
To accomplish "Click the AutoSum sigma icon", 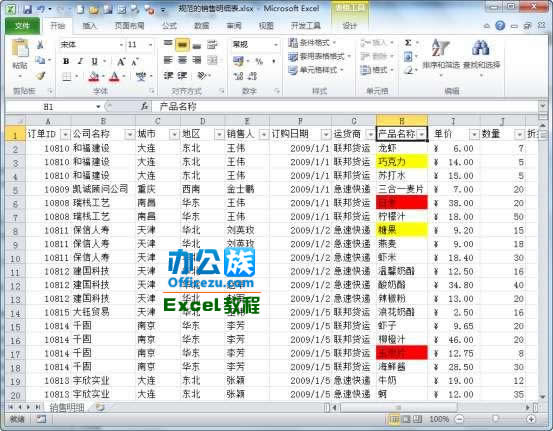I will [408, 43].
